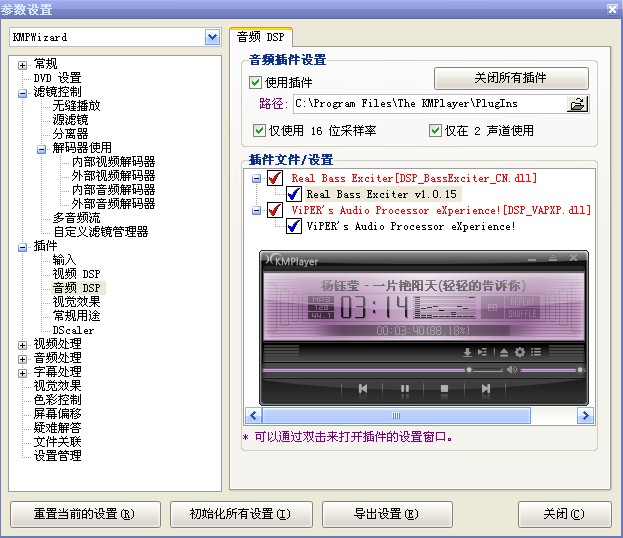Click the folder browse icon beside plugin path

(x=577, y=104)
